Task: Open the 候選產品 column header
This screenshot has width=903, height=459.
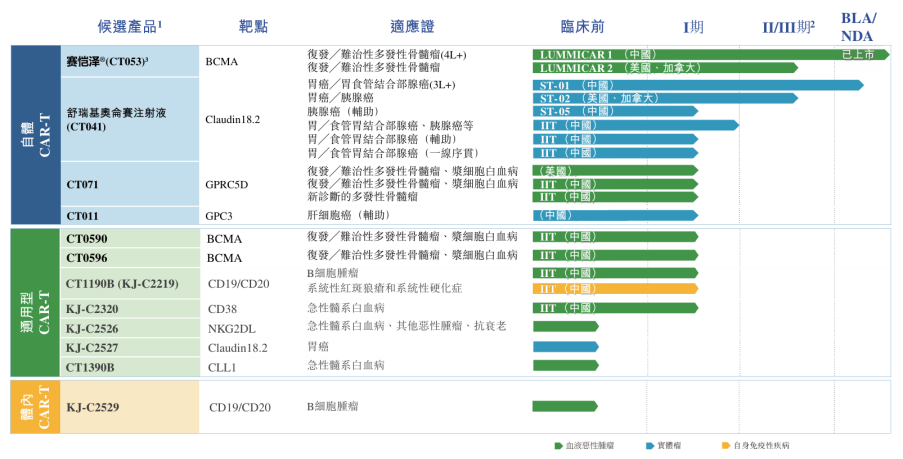Action: (126, 25)
